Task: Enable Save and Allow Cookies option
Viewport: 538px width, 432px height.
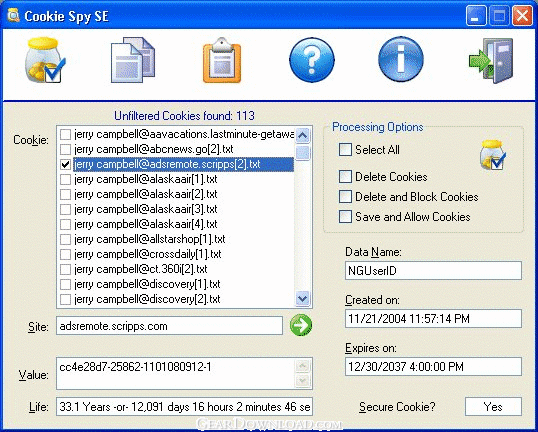Action: tap(345, 217)
